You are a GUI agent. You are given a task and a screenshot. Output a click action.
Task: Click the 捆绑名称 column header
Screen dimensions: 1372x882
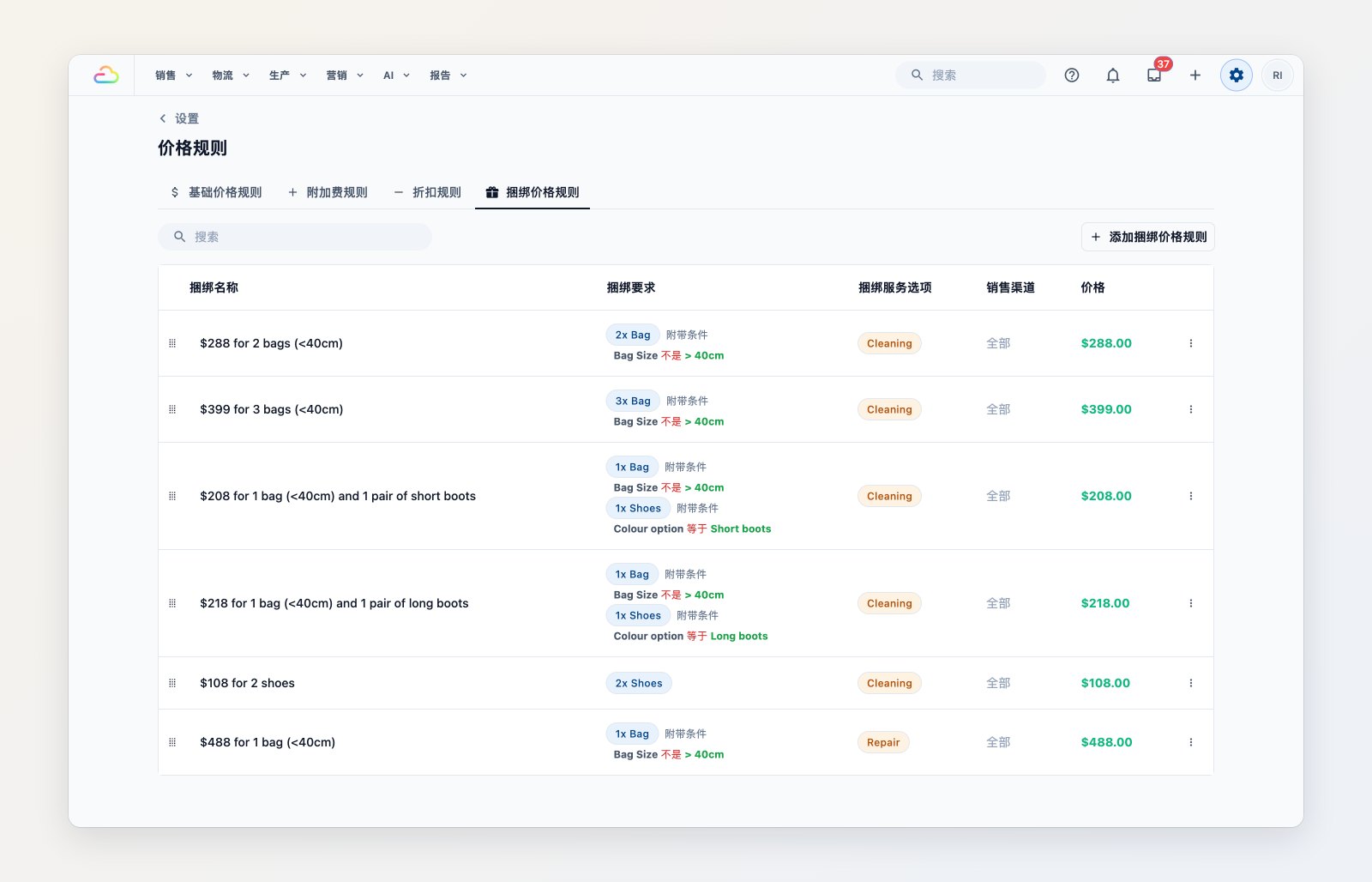pyautogui.click(x=214, y=287)
